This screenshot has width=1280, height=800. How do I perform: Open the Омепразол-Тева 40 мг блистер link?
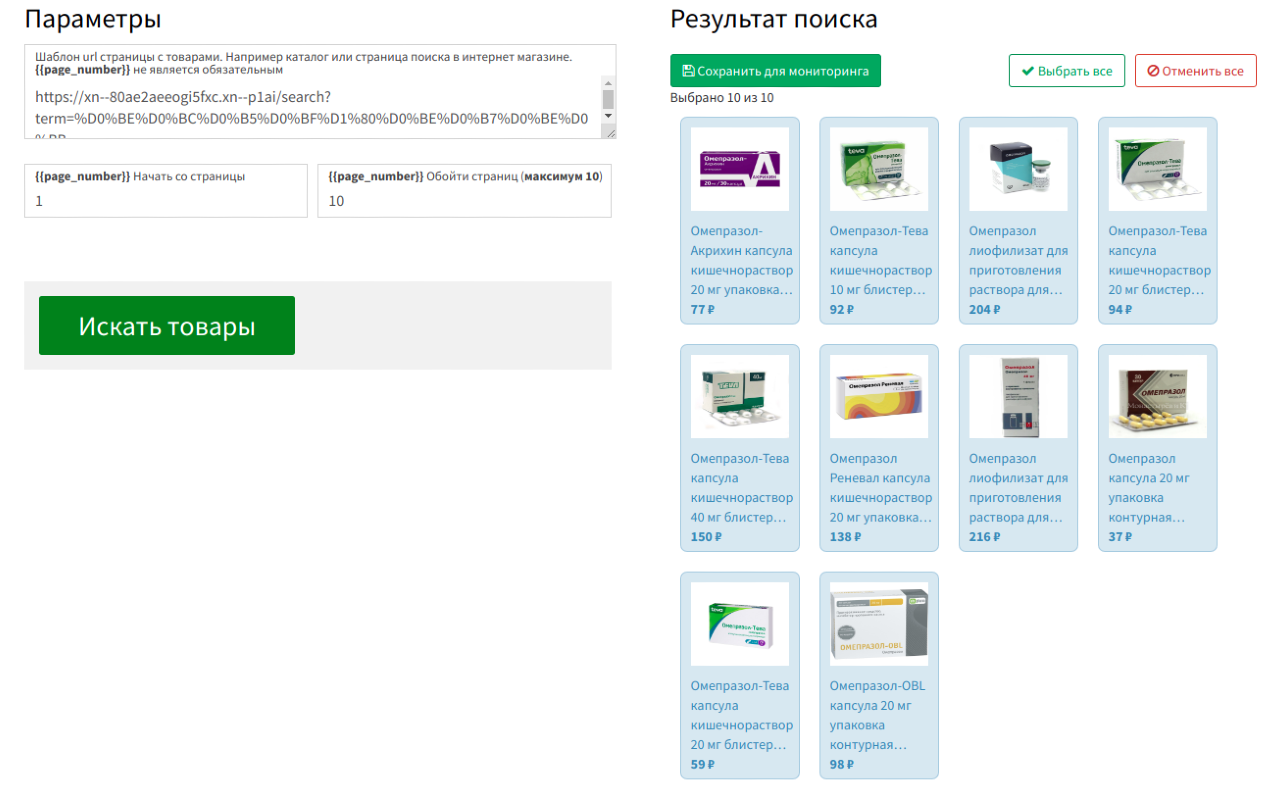pyautogui.click(x=741, y=488)
